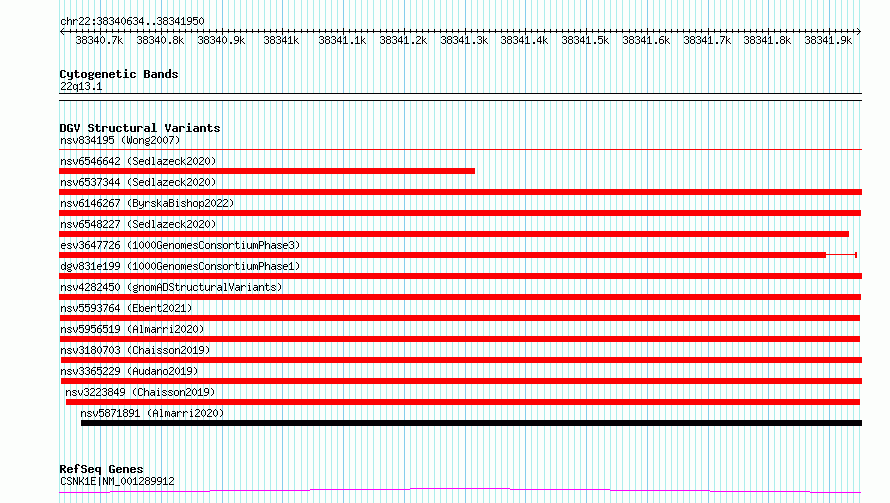The height and width of the screenshot is (503, 890).
Task: Open variant nsv3180703 (Chaisson2019) label
Action: pyautogui.click(x=135, y=350)
